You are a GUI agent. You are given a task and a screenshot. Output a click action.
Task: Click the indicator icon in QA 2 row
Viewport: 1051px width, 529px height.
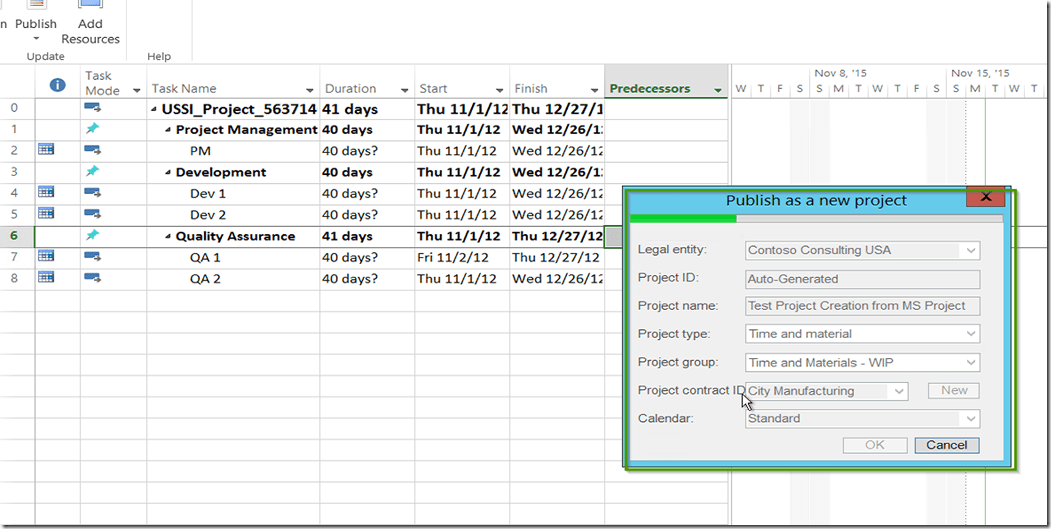tap(46, 278)
